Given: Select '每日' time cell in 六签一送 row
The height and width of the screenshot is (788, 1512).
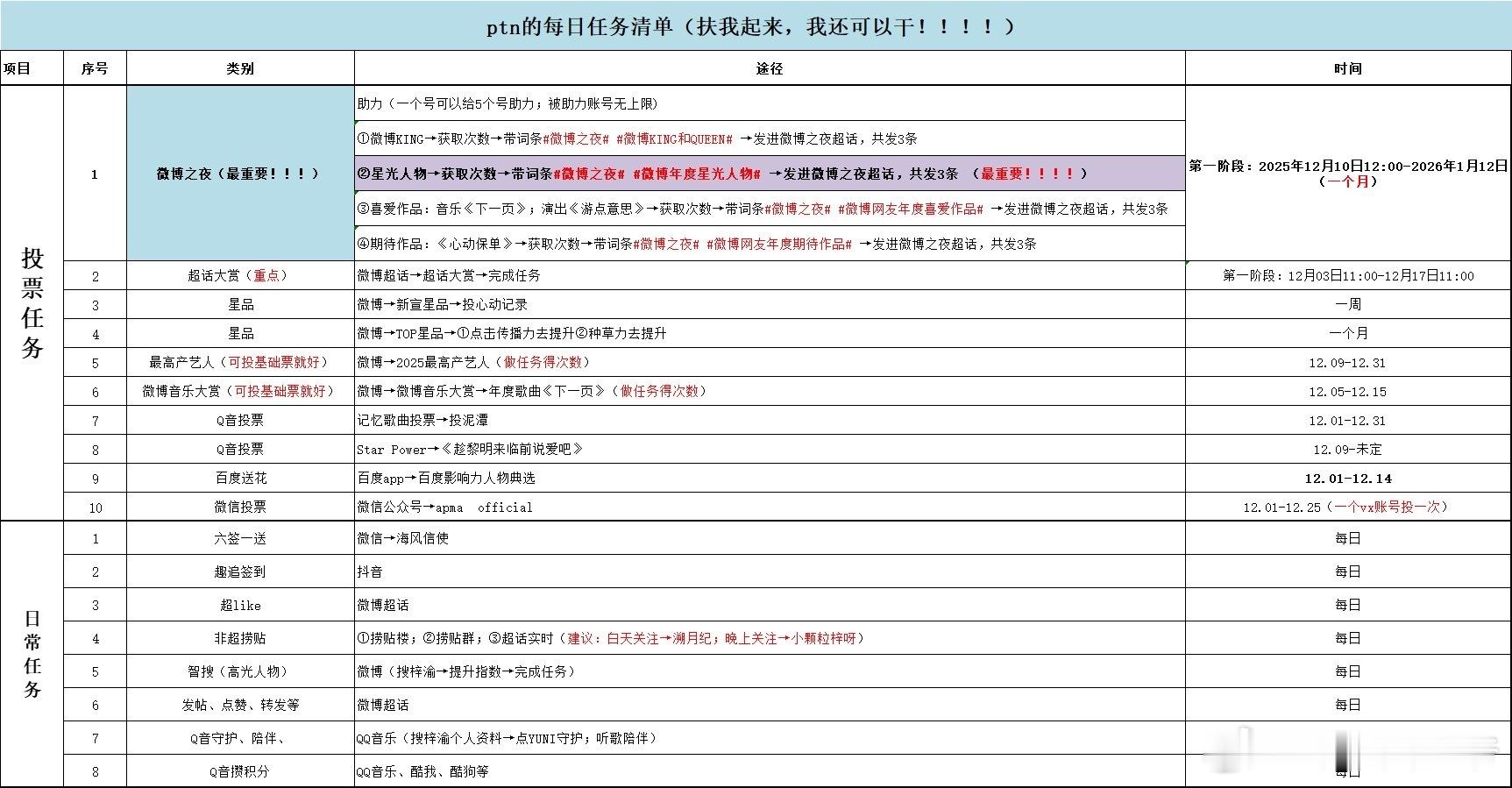Looking at the screenshot, I should pyautogui.click(x=1348, y=538).
